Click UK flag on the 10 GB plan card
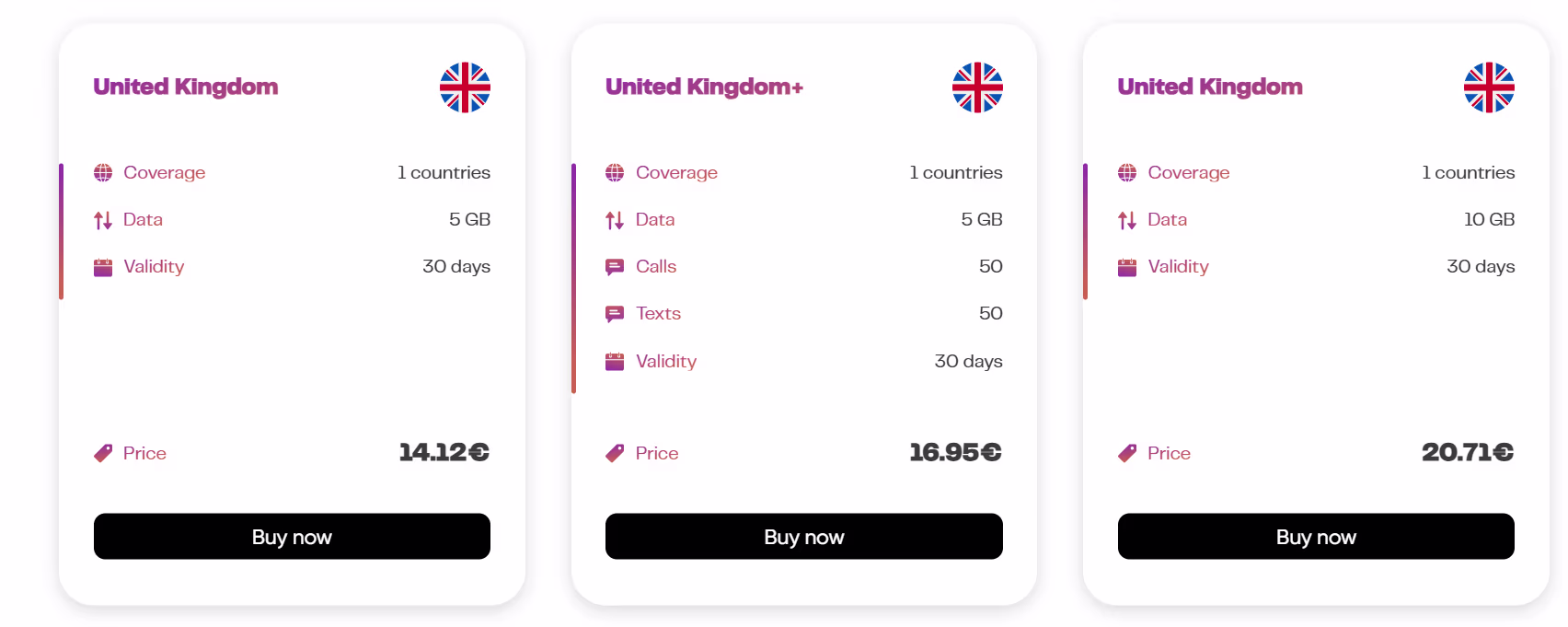This screenshot has width=1568, height=627. (x=1489, y=87)
